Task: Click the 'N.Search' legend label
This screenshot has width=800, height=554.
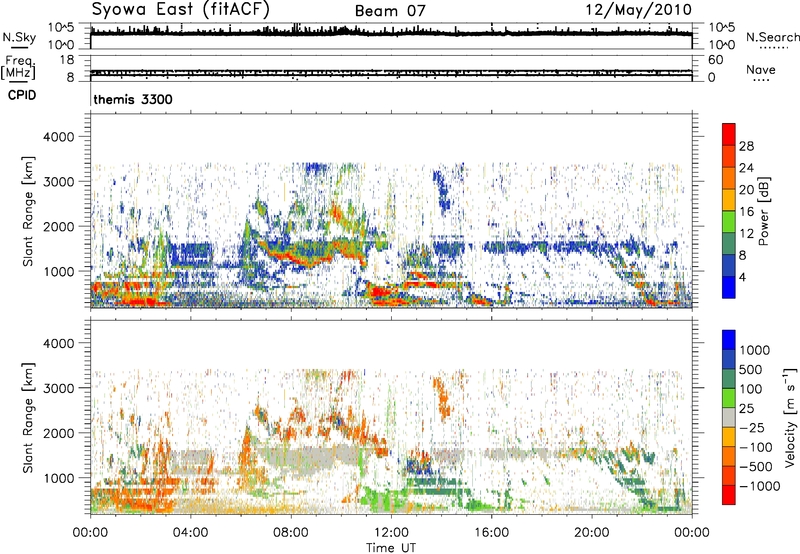Action: coord(772,37)
